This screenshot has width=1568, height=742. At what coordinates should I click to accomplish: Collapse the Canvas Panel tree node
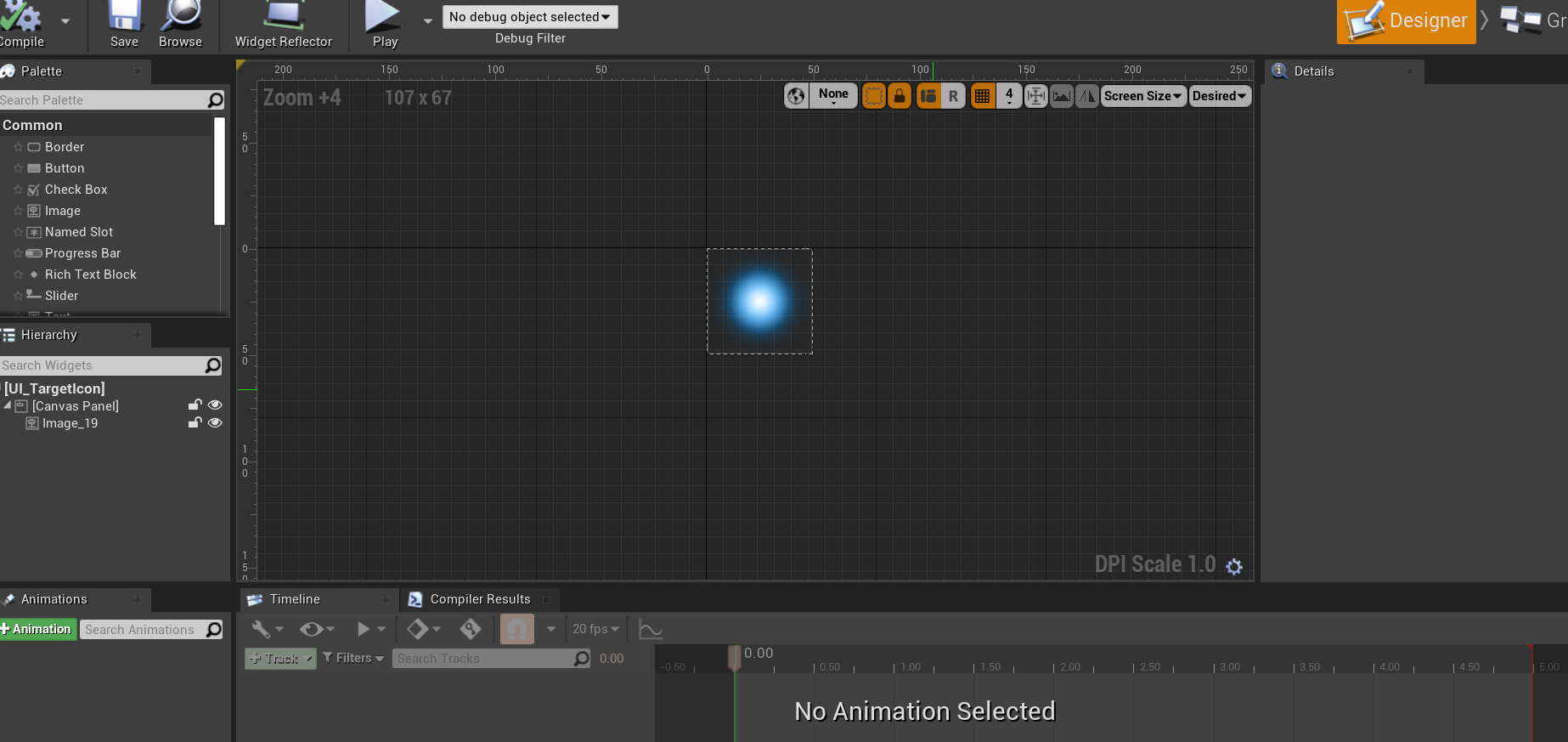8,405
